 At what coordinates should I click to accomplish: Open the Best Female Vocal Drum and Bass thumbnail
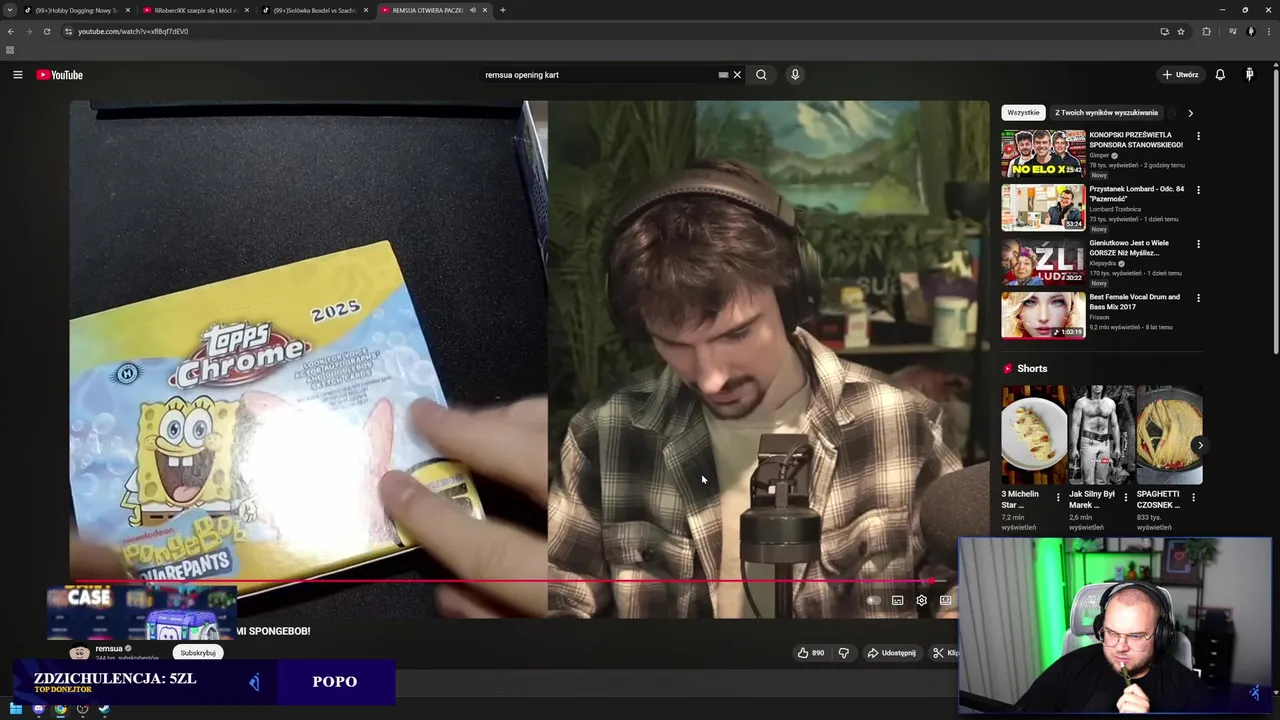tap(1043, 315)
